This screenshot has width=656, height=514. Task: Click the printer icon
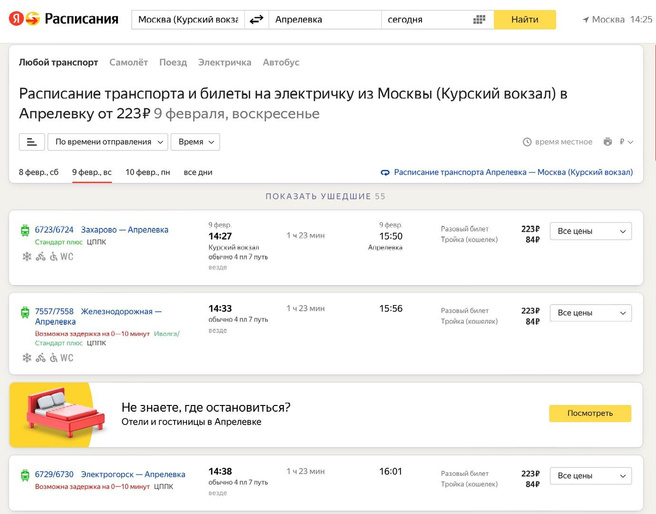tap(607, 142)
